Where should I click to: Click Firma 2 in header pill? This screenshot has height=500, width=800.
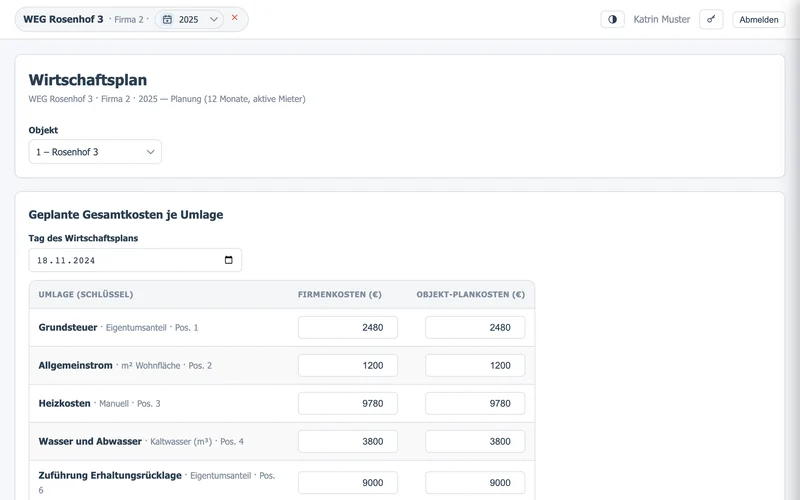click(129, 19)
